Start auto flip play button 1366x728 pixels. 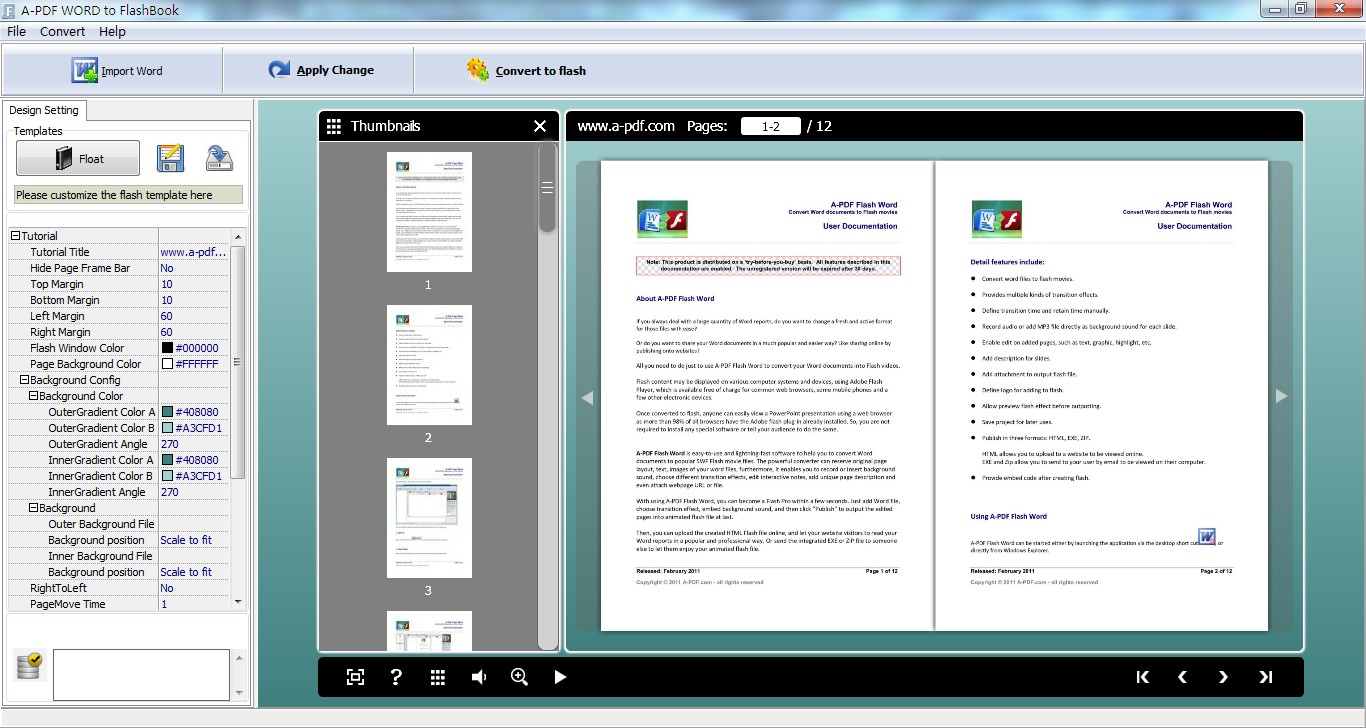(560, 677)
